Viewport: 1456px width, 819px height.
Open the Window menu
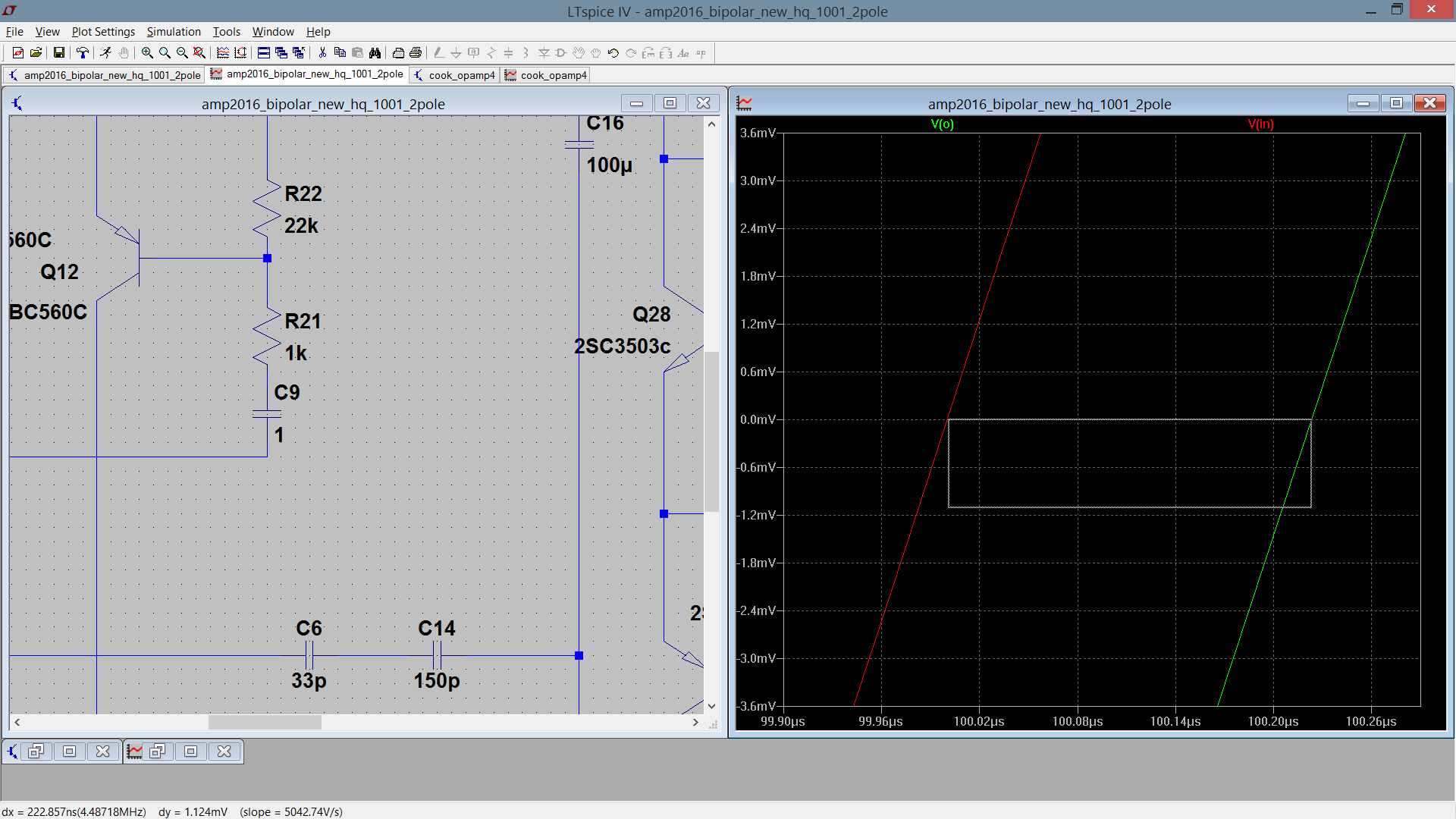click(273, 32)
